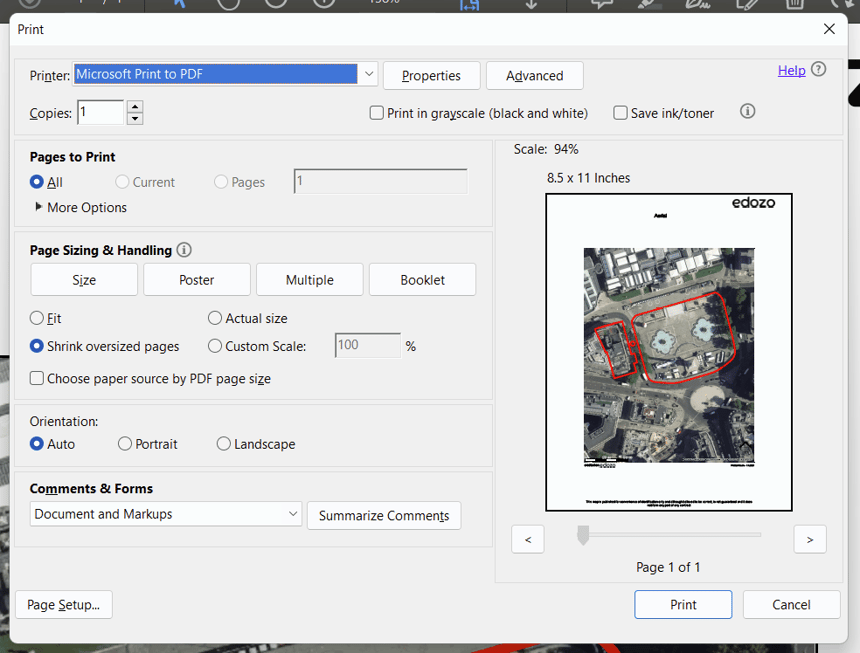Click the Copies input field
The image size is (860, 653).
coord(100,112)
